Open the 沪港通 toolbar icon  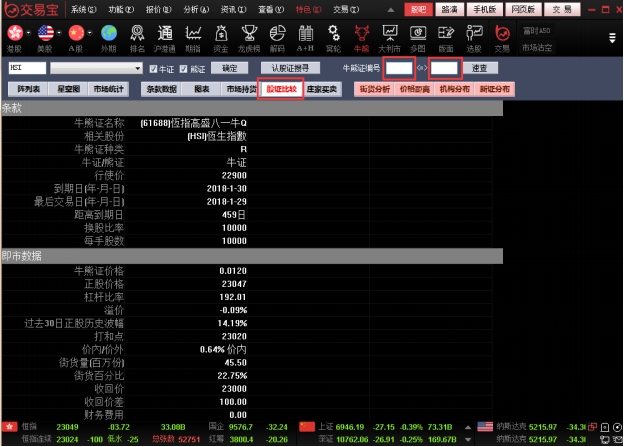point(165,34)
